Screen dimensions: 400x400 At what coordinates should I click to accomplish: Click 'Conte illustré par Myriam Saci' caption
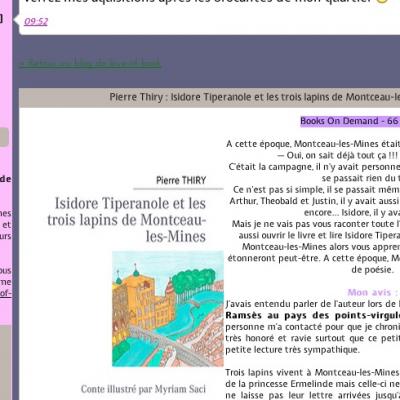click(x=143, y=389)
